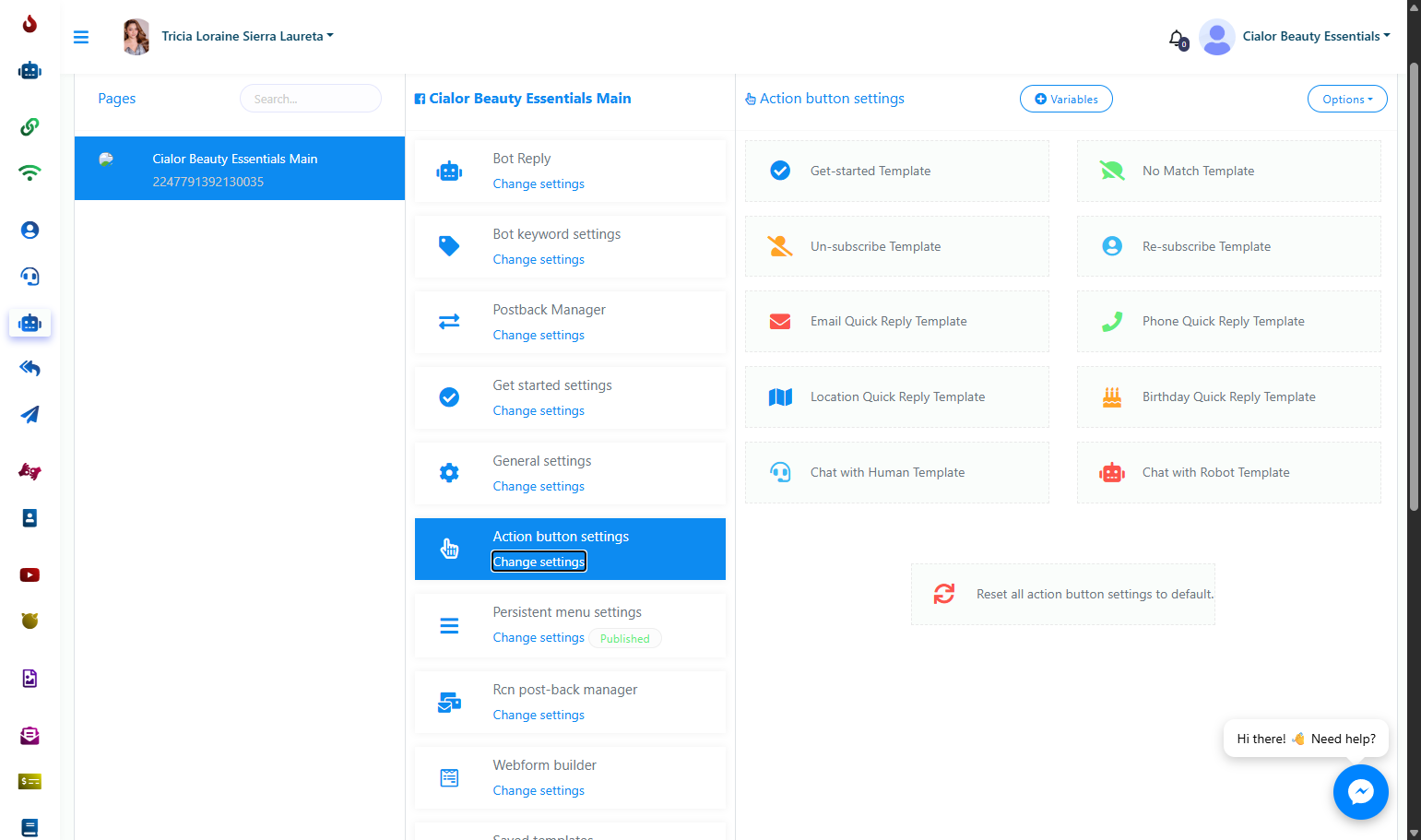This screenshot has width=1421, height=840.
Task: Click the Bot keyword settings tag icon
Action: pos(449,246)
